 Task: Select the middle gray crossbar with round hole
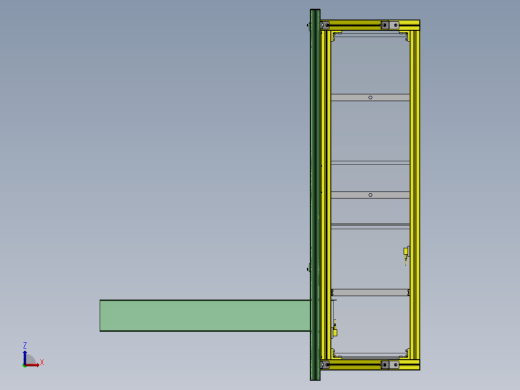coord(370,195)
